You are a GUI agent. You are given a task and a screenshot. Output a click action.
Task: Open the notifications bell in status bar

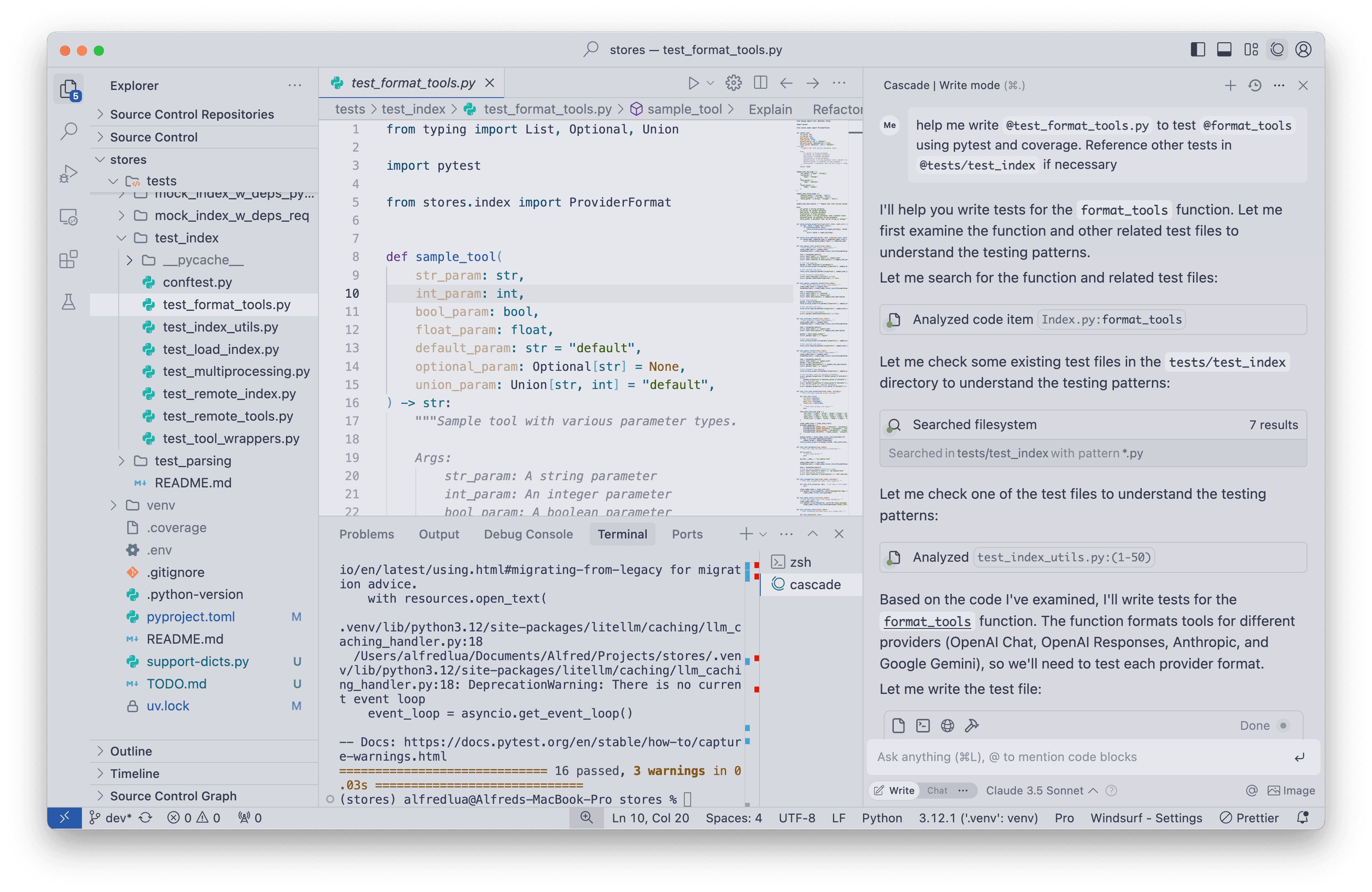click(x=1303, y=818)
